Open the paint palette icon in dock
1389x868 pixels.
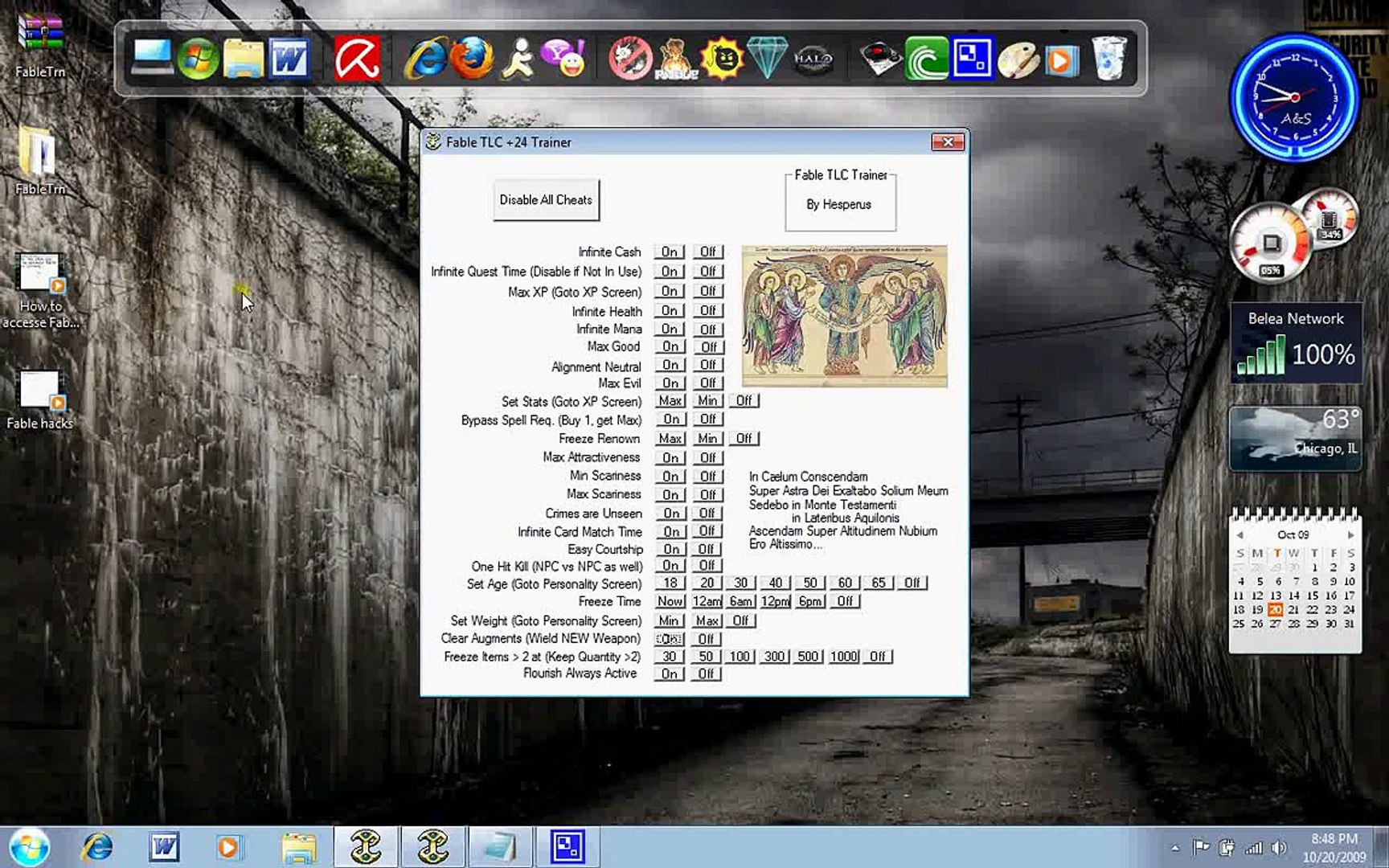click(x=1018, y=59)
